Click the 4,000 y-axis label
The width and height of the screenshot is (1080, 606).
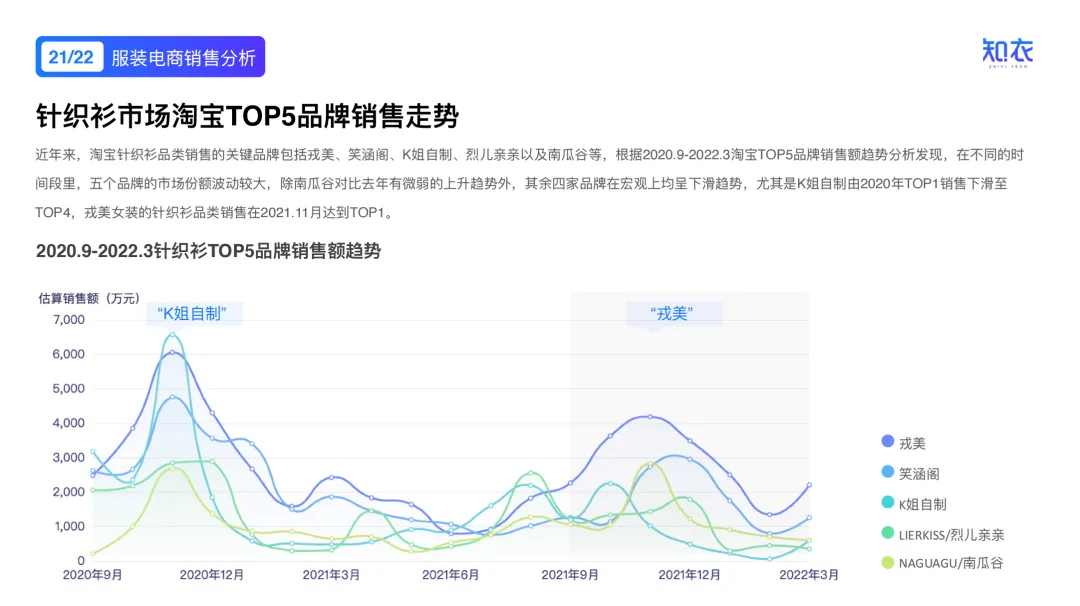68,423
